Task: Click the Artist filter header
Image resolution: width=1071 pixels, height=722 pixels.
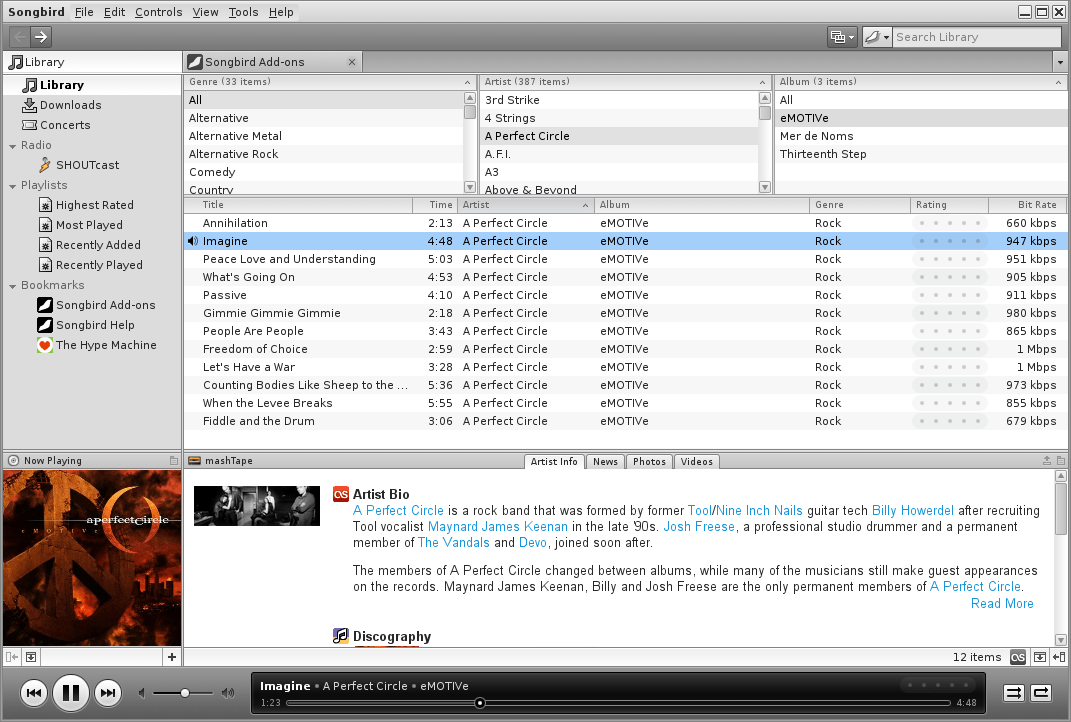Action: tap(625, 82)
